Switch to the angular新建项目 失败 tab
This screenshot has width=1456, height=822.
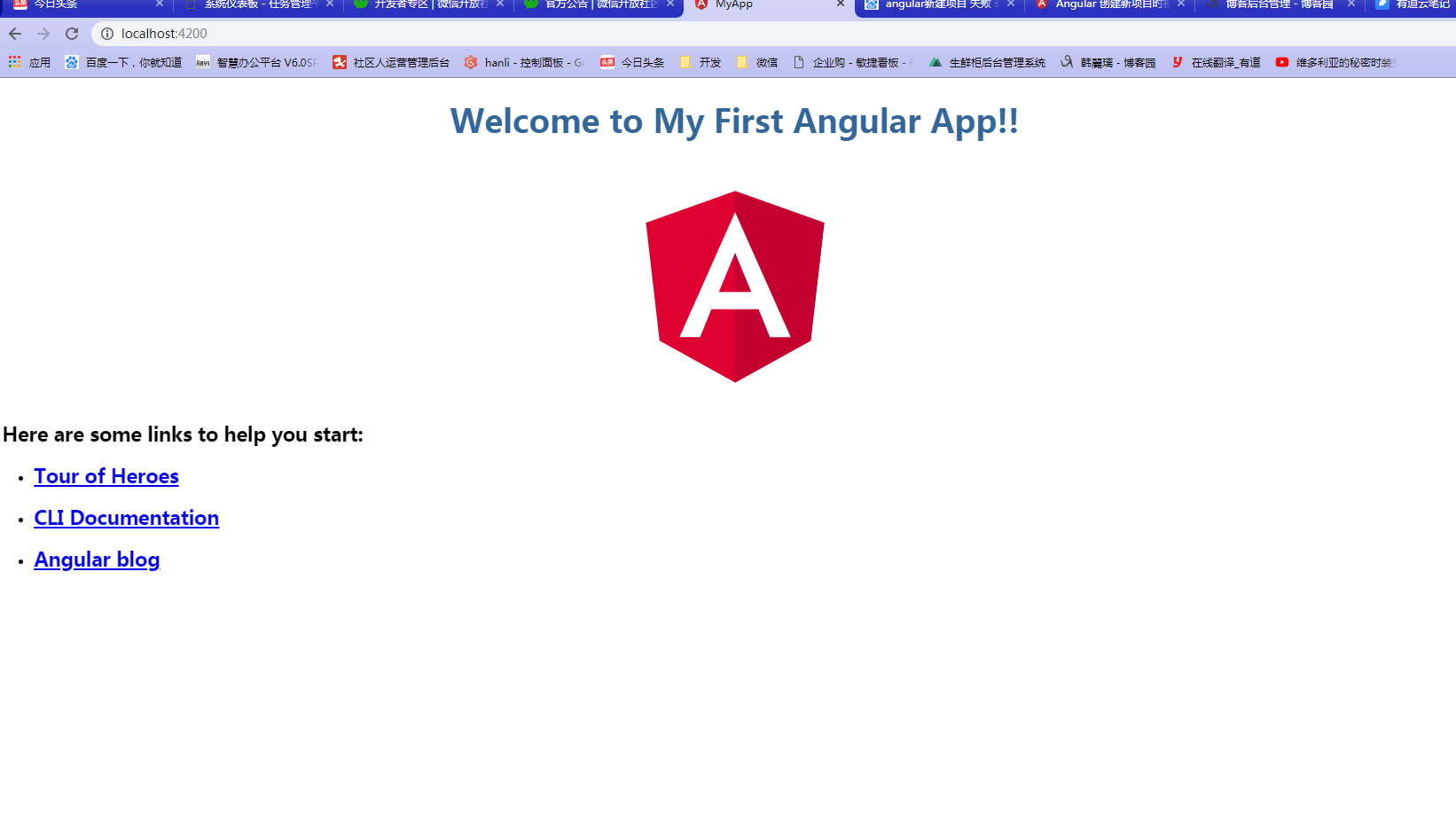pyautogui.click(x=938, y=5)
